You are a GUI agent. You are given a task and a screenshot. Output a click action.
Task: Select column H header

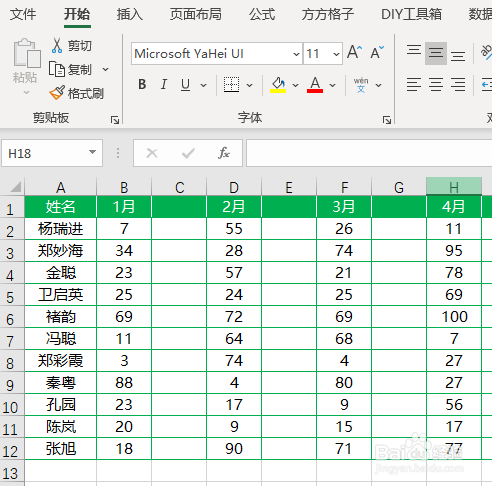click(454, 187)
